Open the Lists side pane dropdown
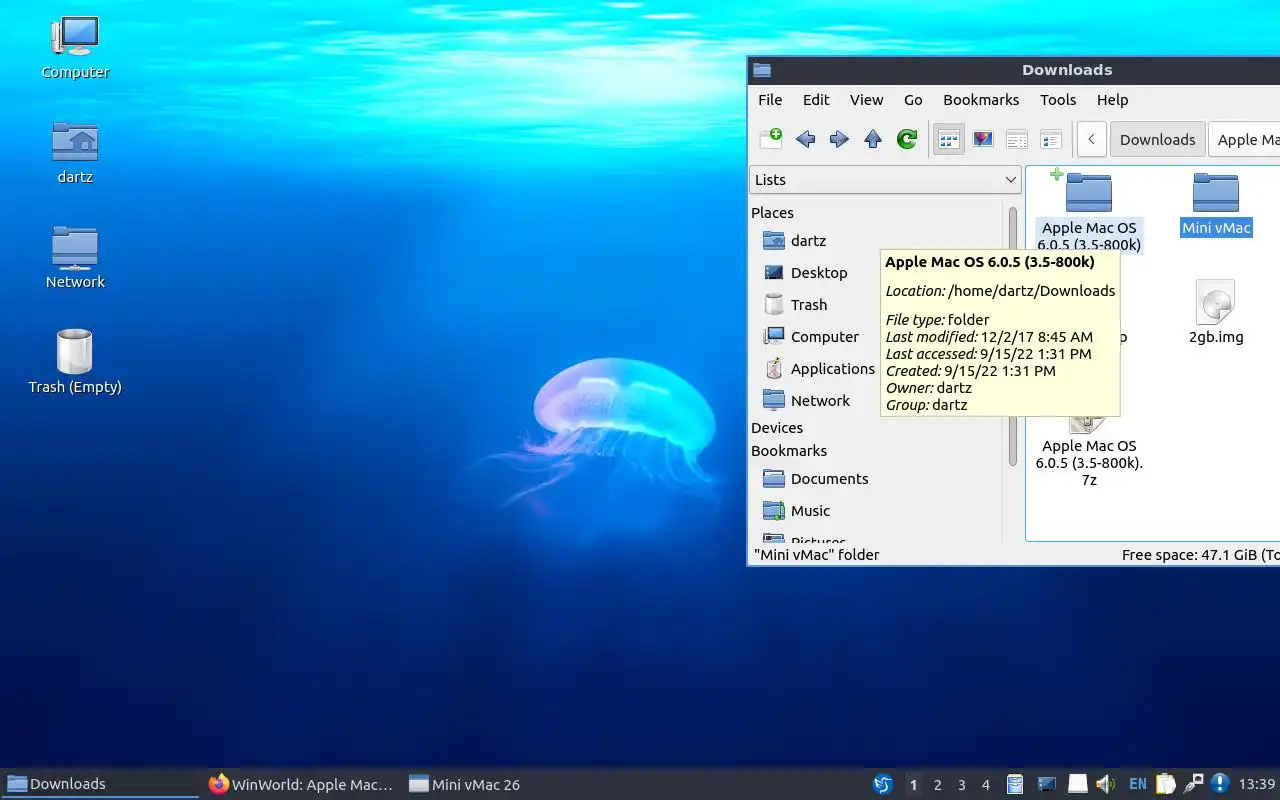1280x800 pixels. (885, 179)
